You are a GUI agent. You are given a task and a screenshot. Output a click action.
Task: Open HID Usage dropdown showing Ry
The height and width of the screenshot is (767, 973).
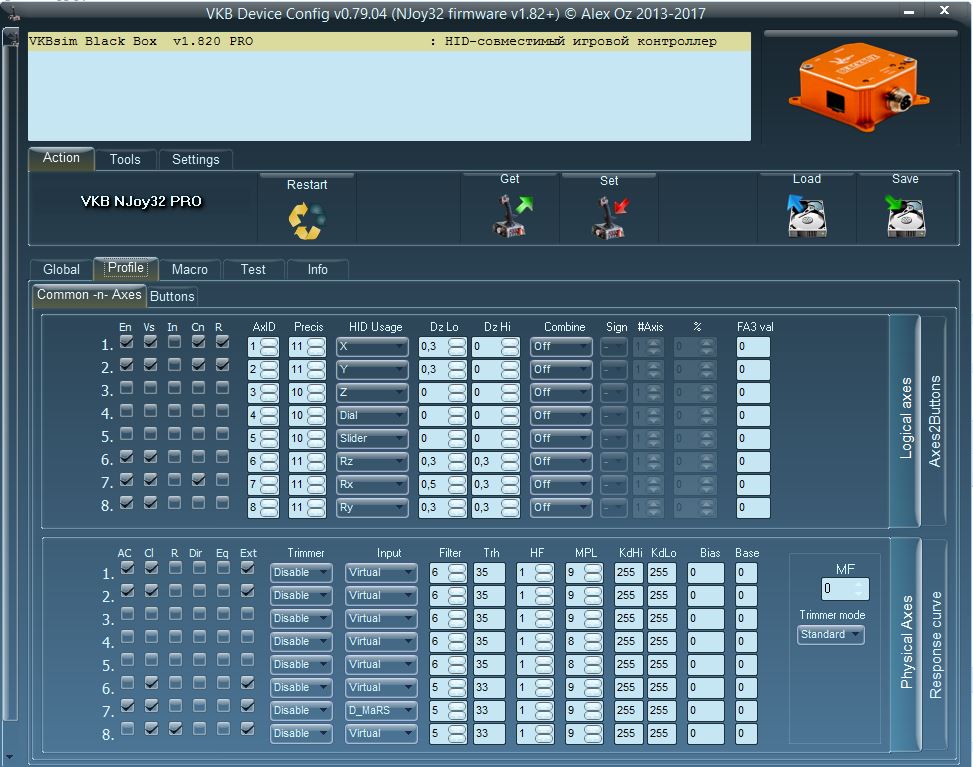click(372, 508)
